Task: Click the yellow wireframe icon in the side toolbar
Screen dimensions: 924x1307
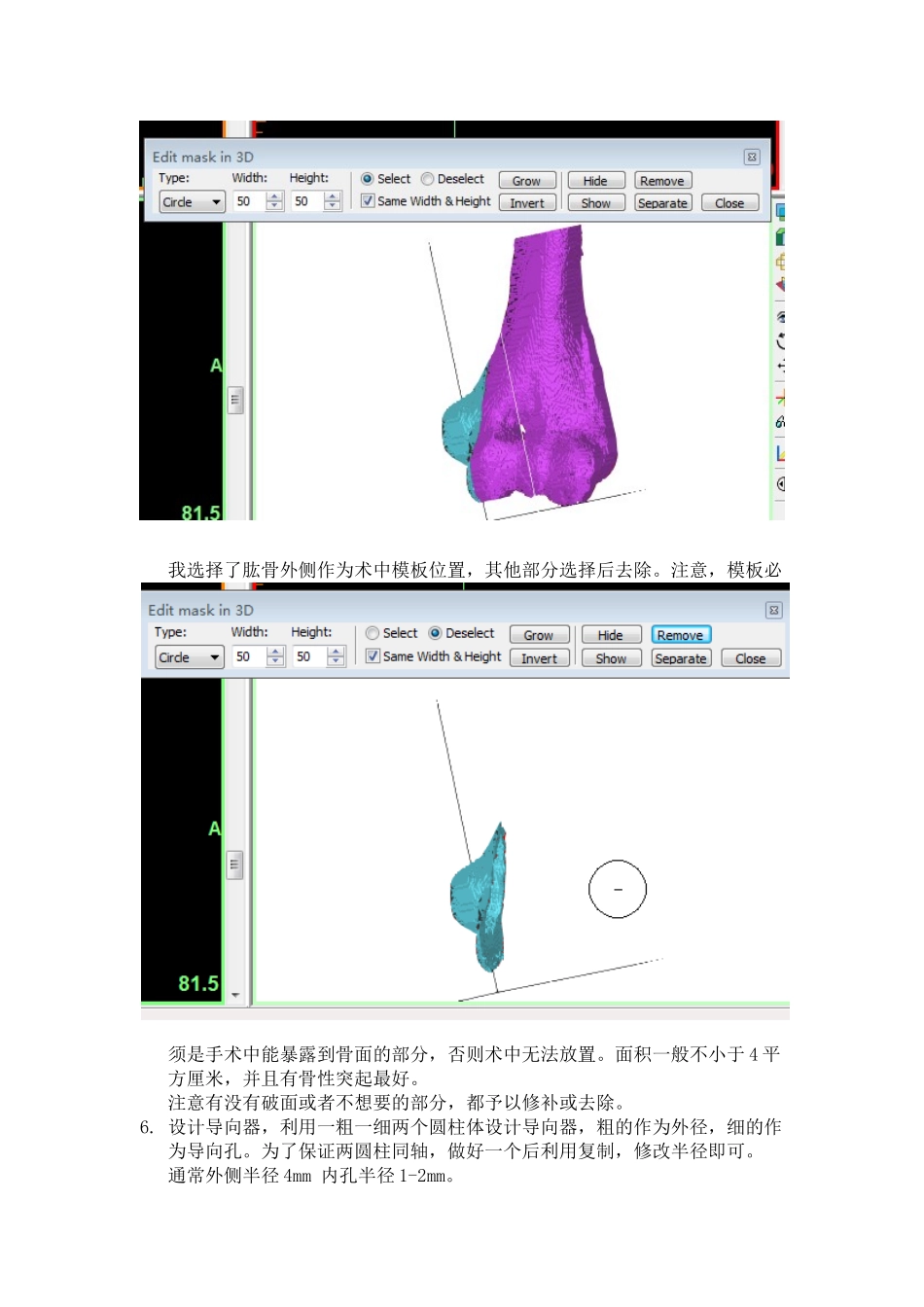Action: pos(780,261)
